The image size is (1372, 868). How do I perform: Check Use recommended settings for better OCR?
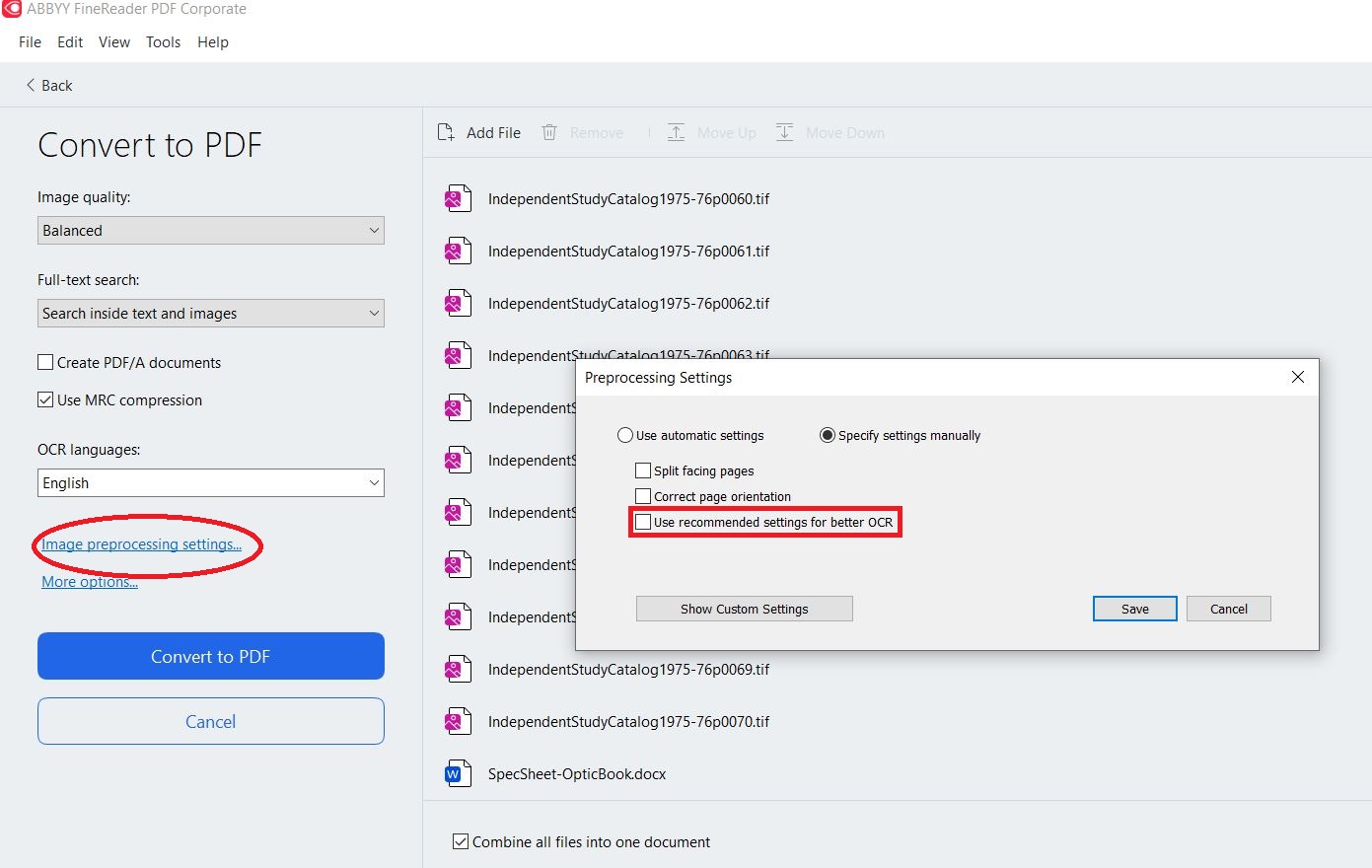pyautogui.click(x=643, y=523)
